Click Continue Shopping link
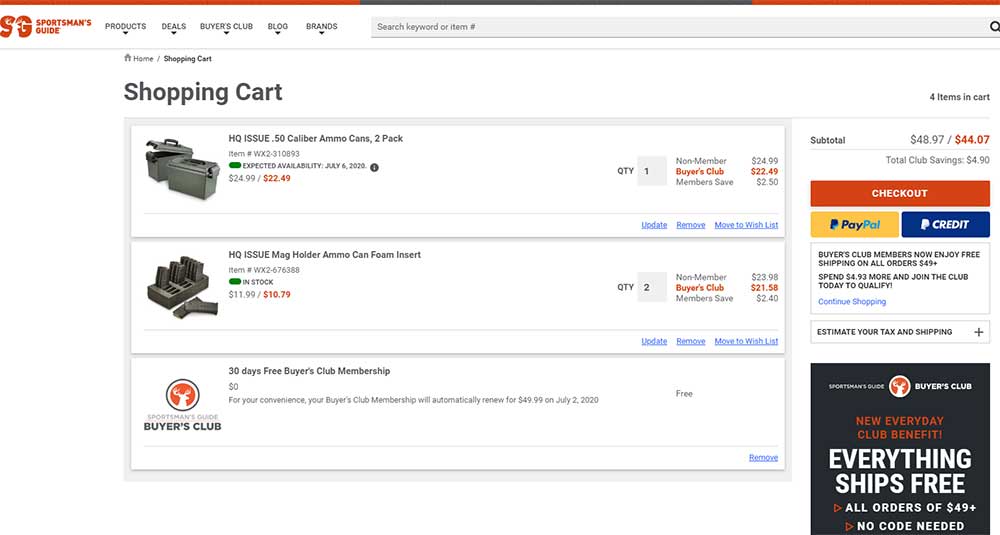 [x=852, y=302]
